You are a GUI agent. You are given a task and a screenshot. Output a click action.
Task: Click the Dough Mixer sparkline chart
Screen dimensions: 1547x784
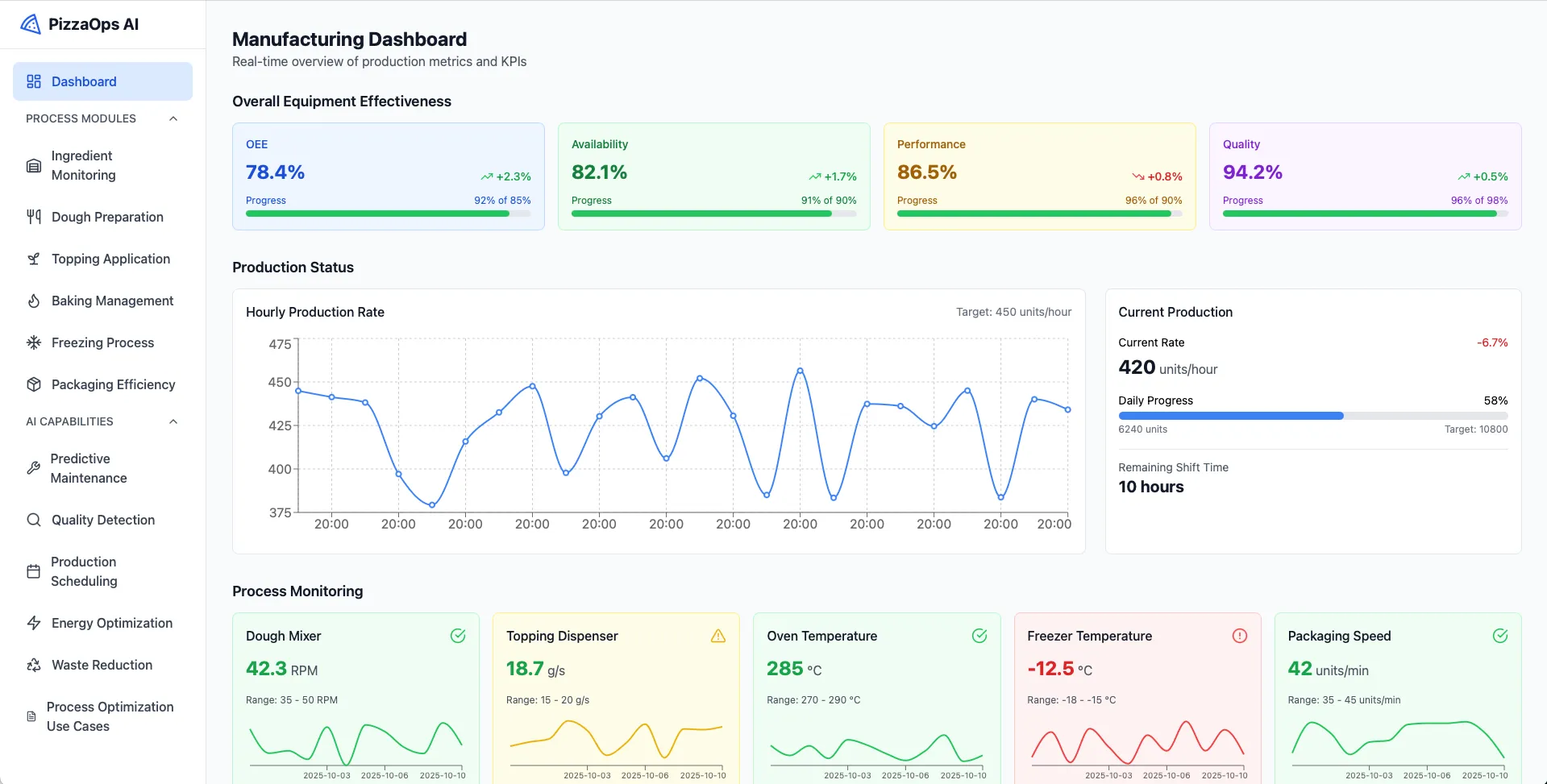click(356, 745)
